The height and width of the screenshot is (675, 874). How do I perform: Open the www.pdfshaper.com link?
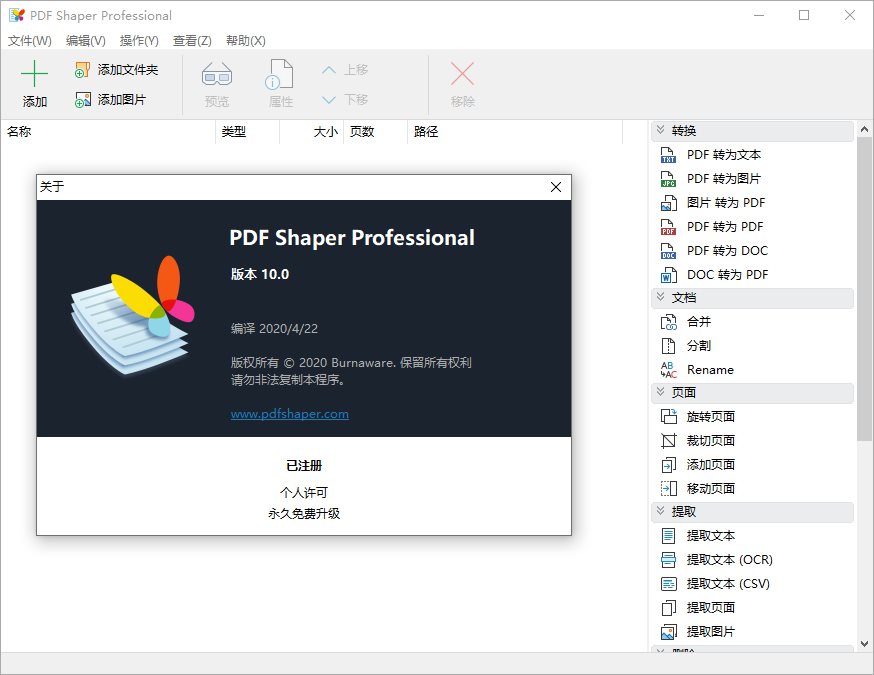click(290, 414)
